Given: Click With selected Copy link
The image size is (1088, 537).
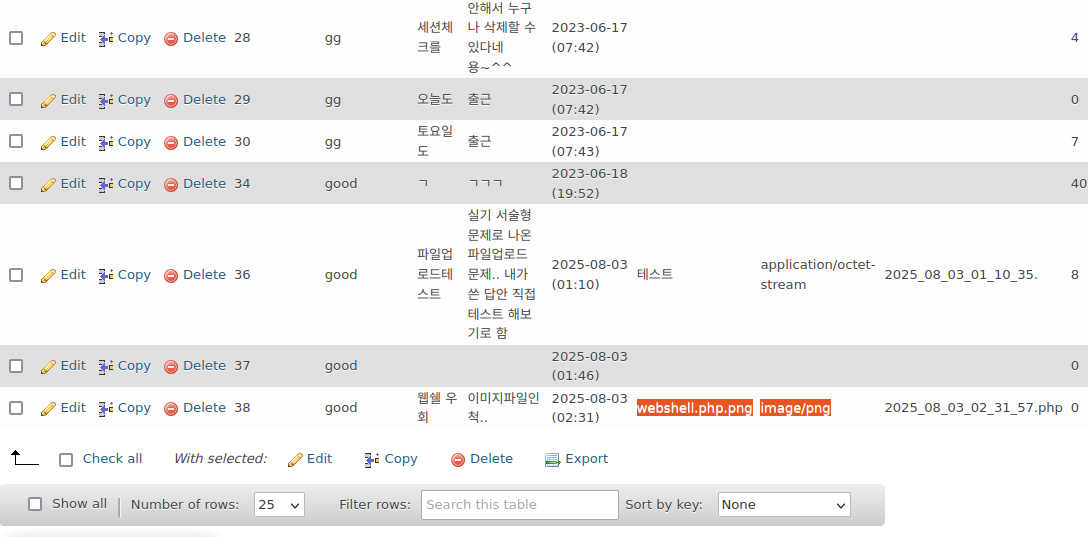Looking at the screenshot, I should [x=391, y=459].
